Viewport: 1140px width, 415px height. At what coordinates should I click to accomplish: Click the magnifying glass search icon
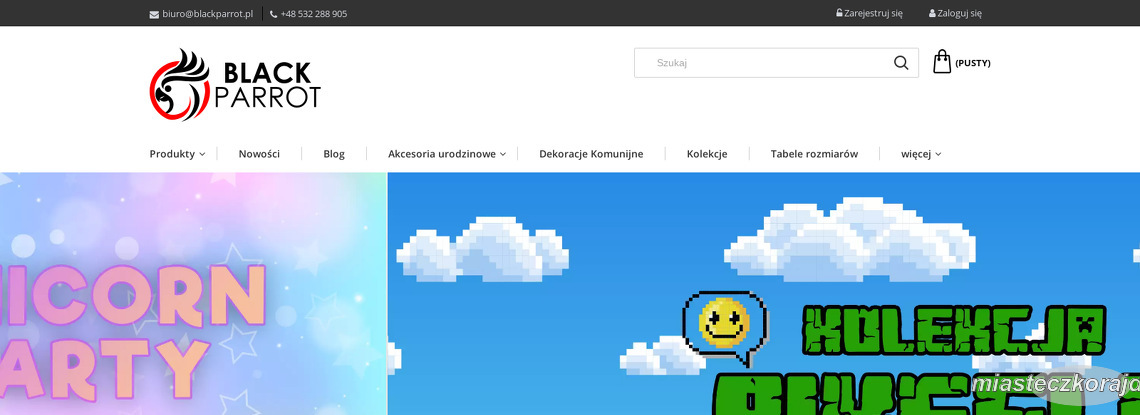coord(901,63)
